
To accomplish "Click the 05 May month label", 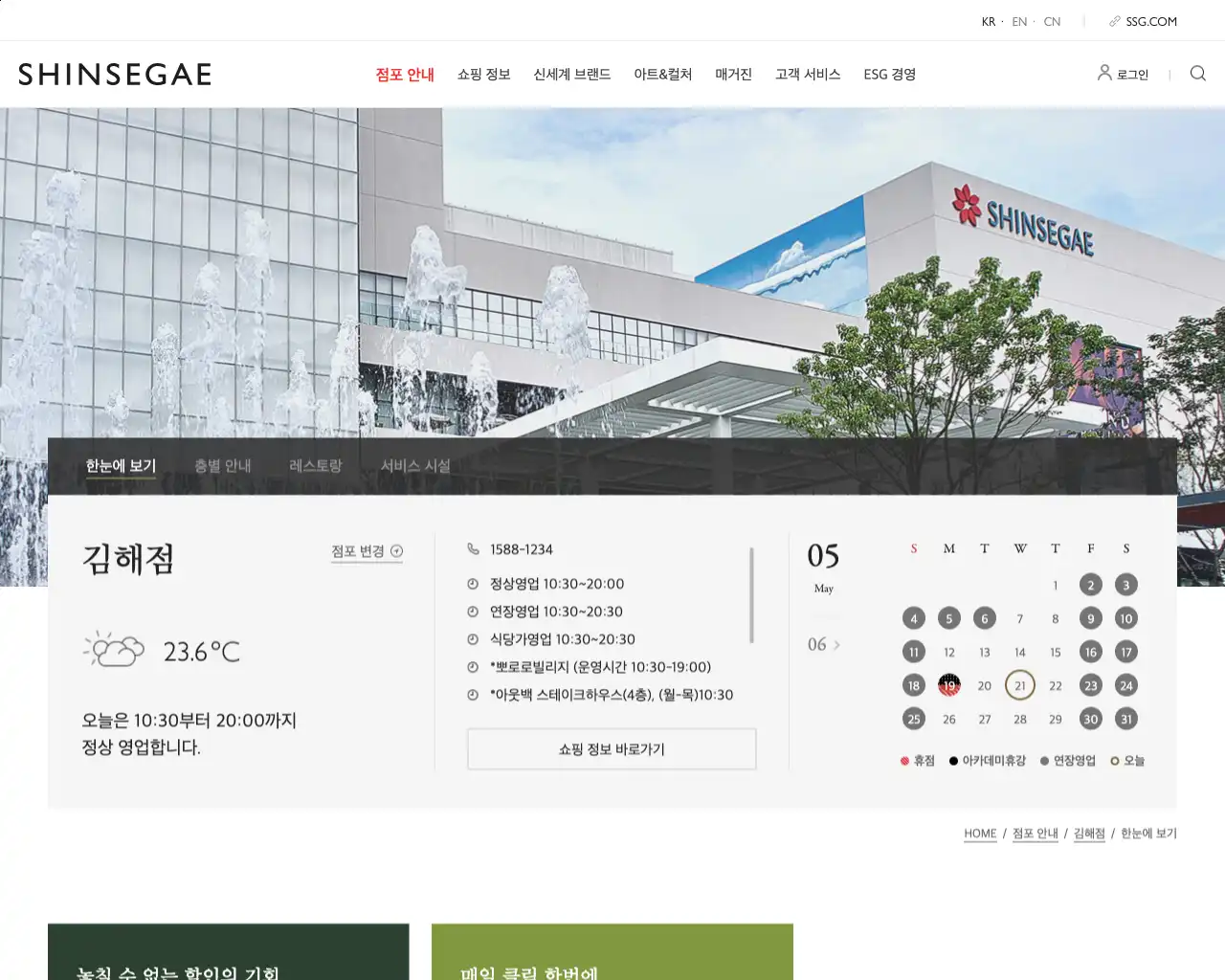I will [823, 566].
